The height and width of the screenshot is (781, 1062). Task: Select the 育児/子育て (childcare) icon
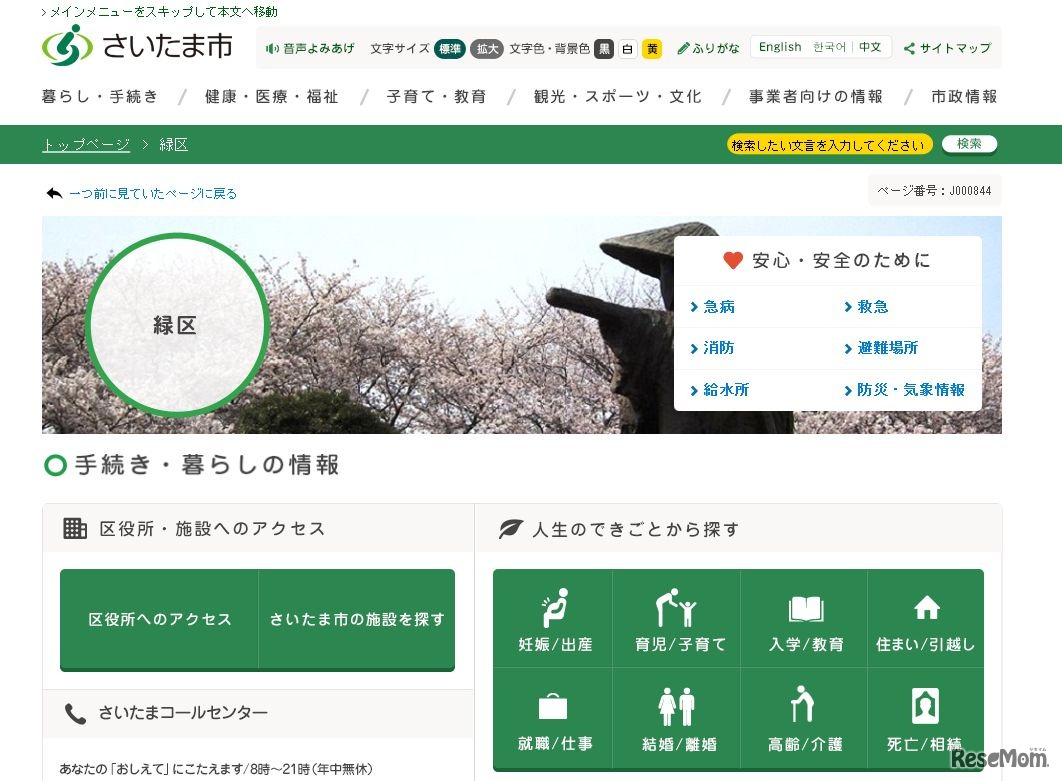click(x=677, y=609)
